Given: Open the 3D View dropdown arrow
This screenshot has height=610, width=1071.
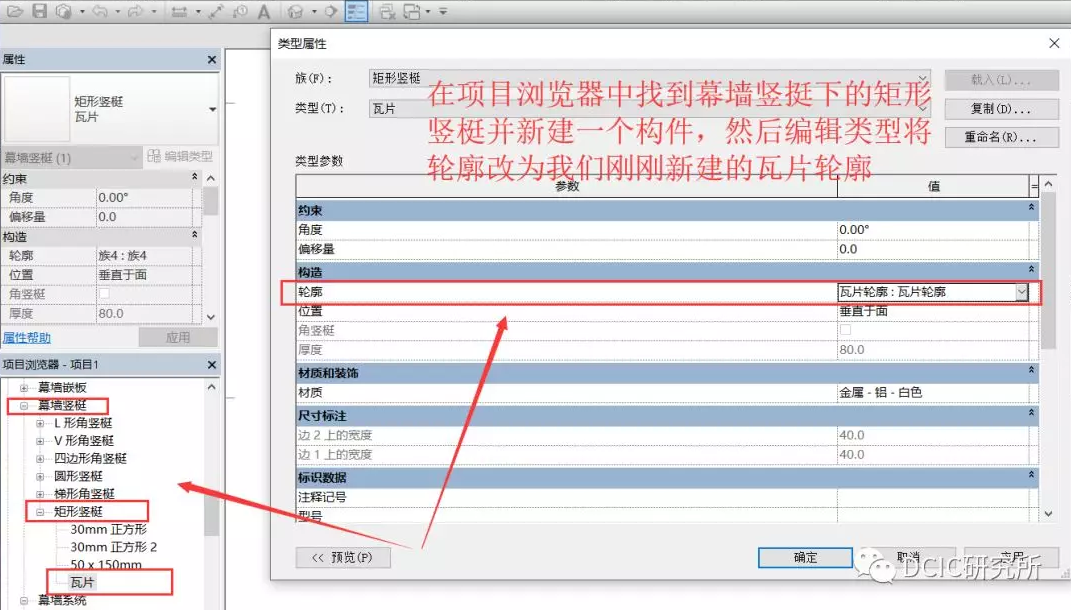Looking at the screenshot, I should coord(314,12).
